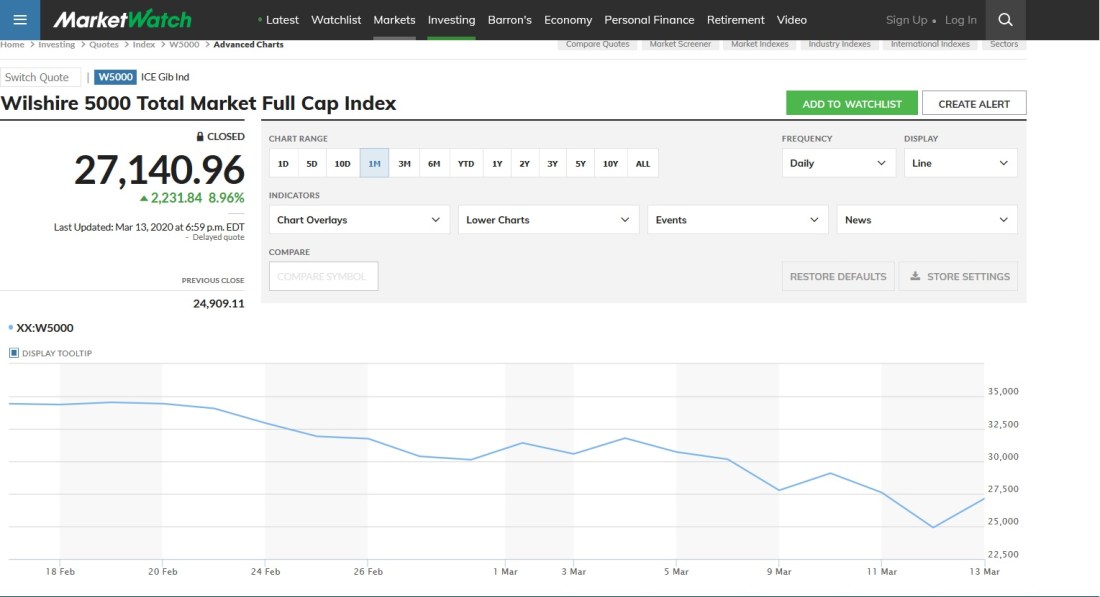Open the Display Line dropdown
Screen dimensions: 1100x597
click(960, 163)
